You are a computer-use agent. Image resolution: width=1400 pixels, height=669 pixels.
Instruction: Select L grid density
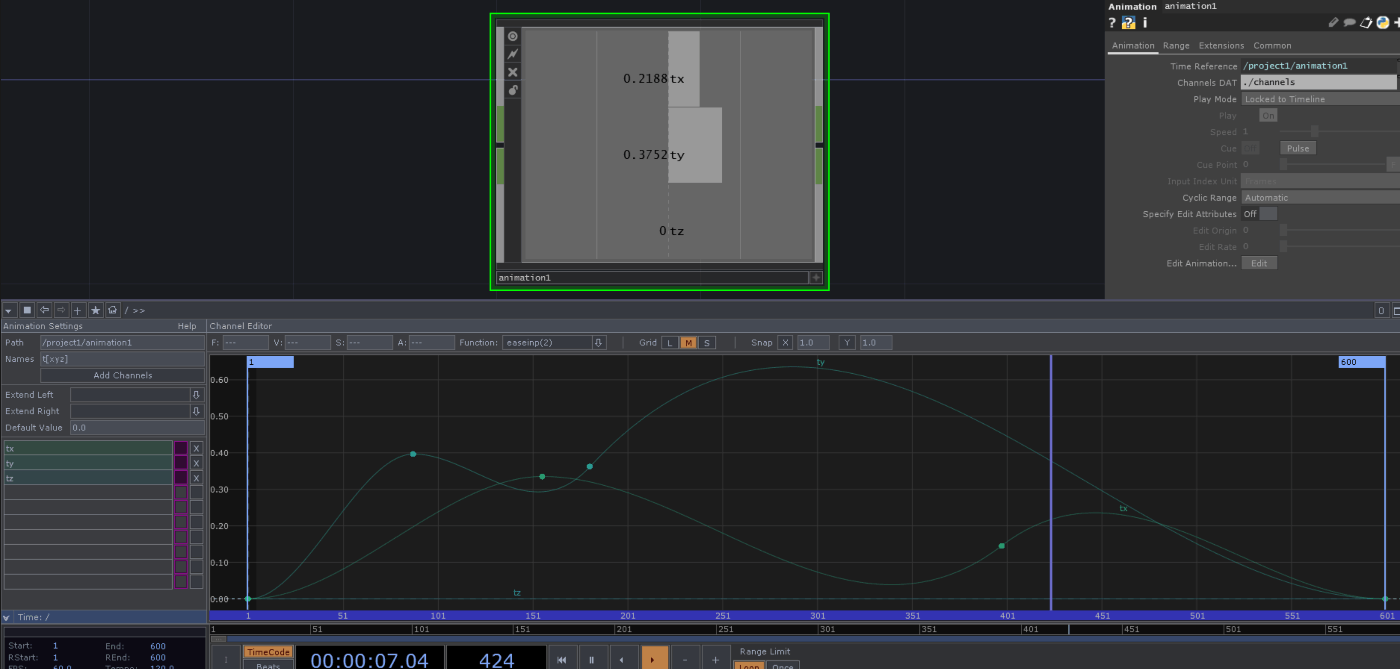671,343
